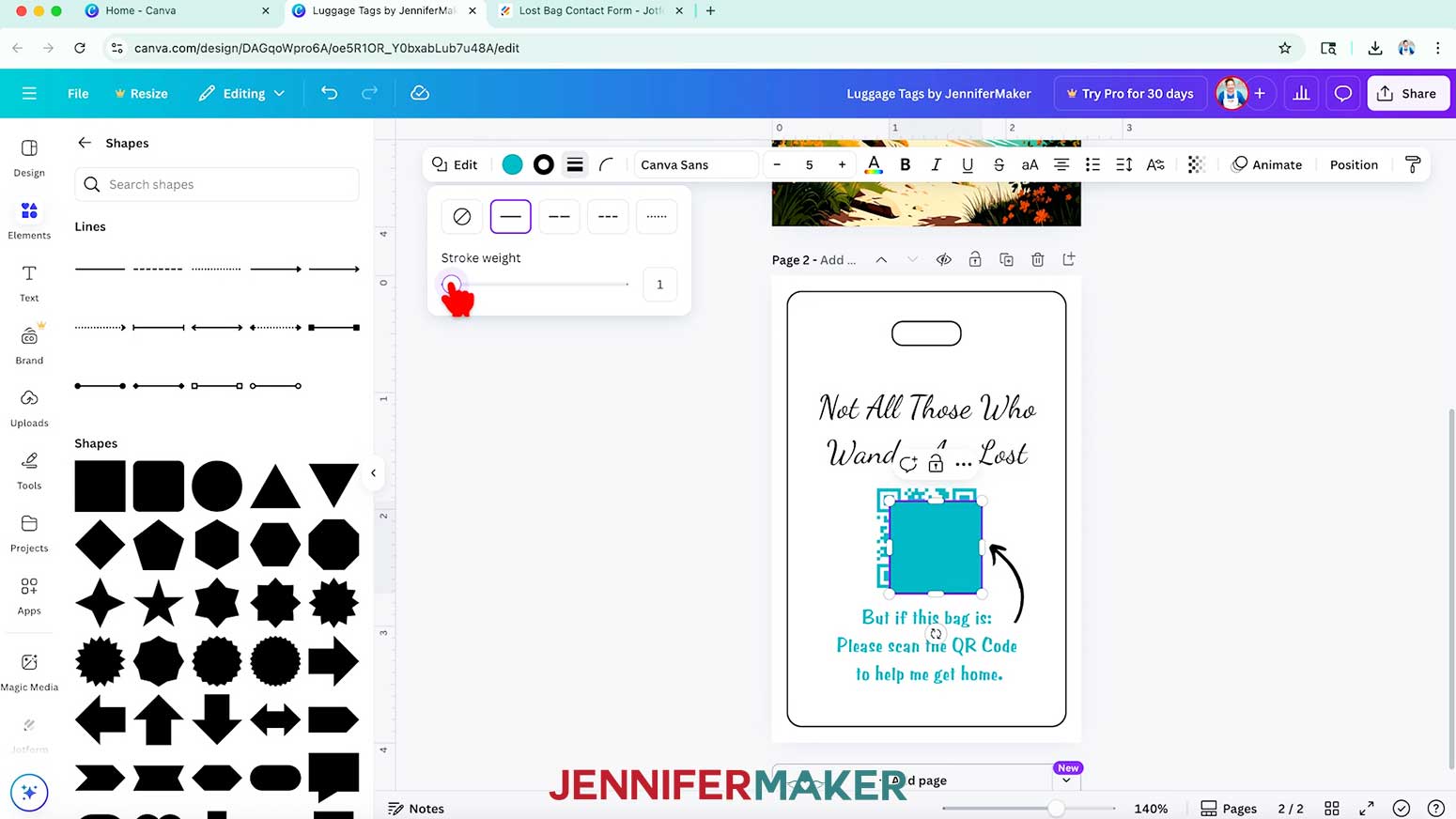Open the text color picker
1456x819 pixels.
pyautogui.click(x=874, y=164)
